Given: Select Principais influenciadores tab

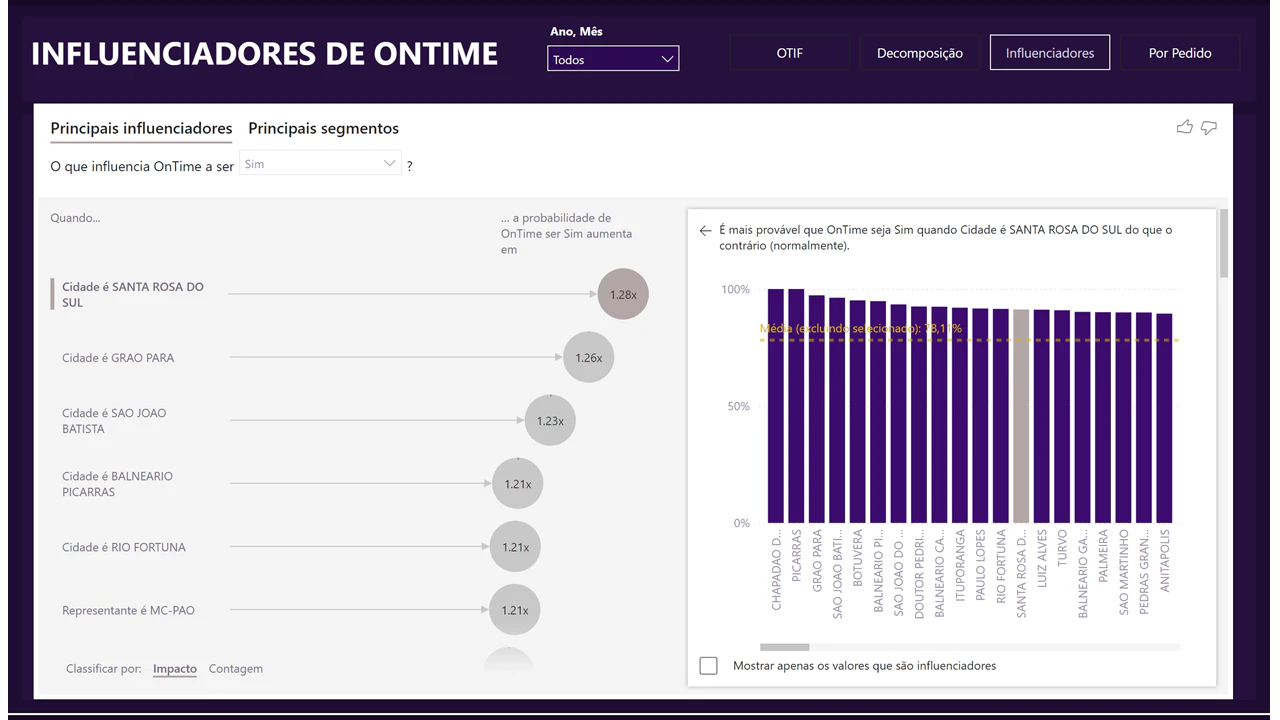Looking at the screenshot, I should (141, 128).
